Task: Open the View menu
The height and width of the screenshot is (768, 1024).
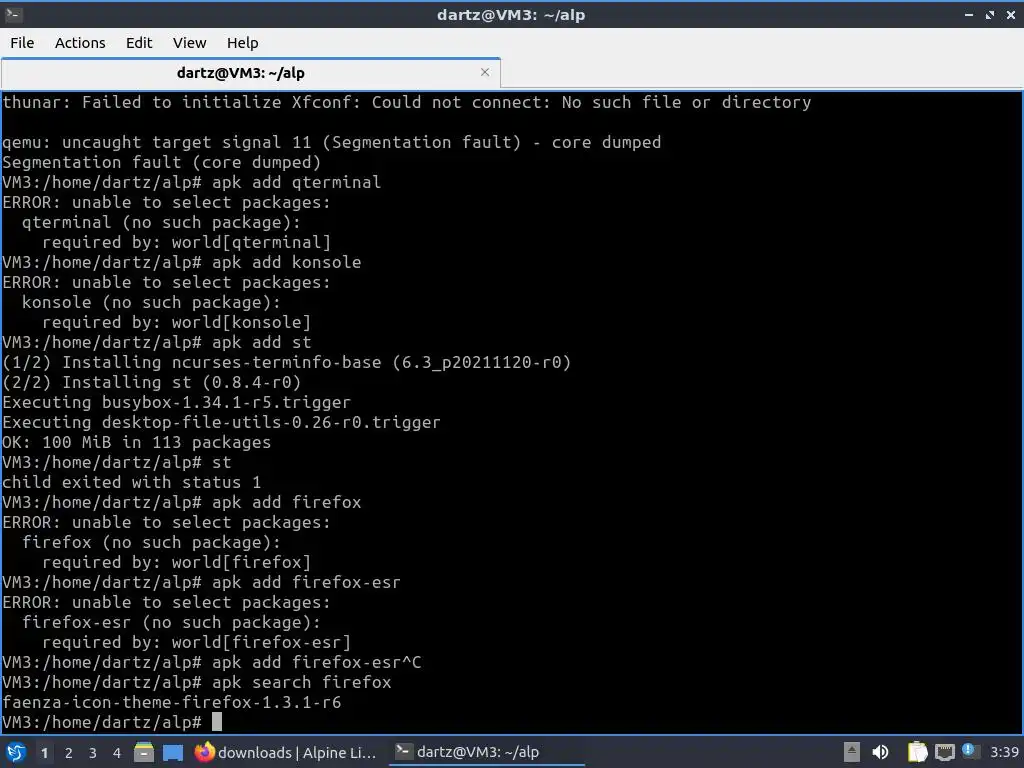Action: coord(189,43)
